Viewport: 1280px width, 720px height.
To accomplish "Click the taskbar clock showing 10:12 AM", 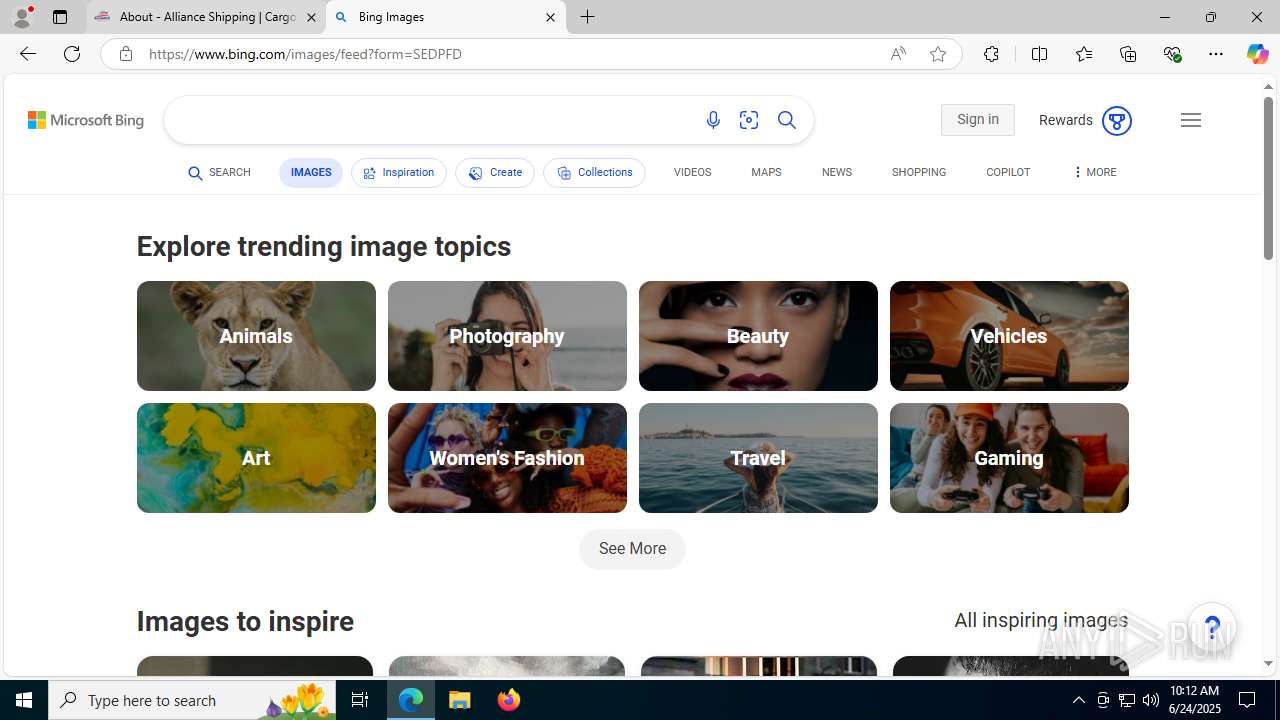I will click(1194, 700).
